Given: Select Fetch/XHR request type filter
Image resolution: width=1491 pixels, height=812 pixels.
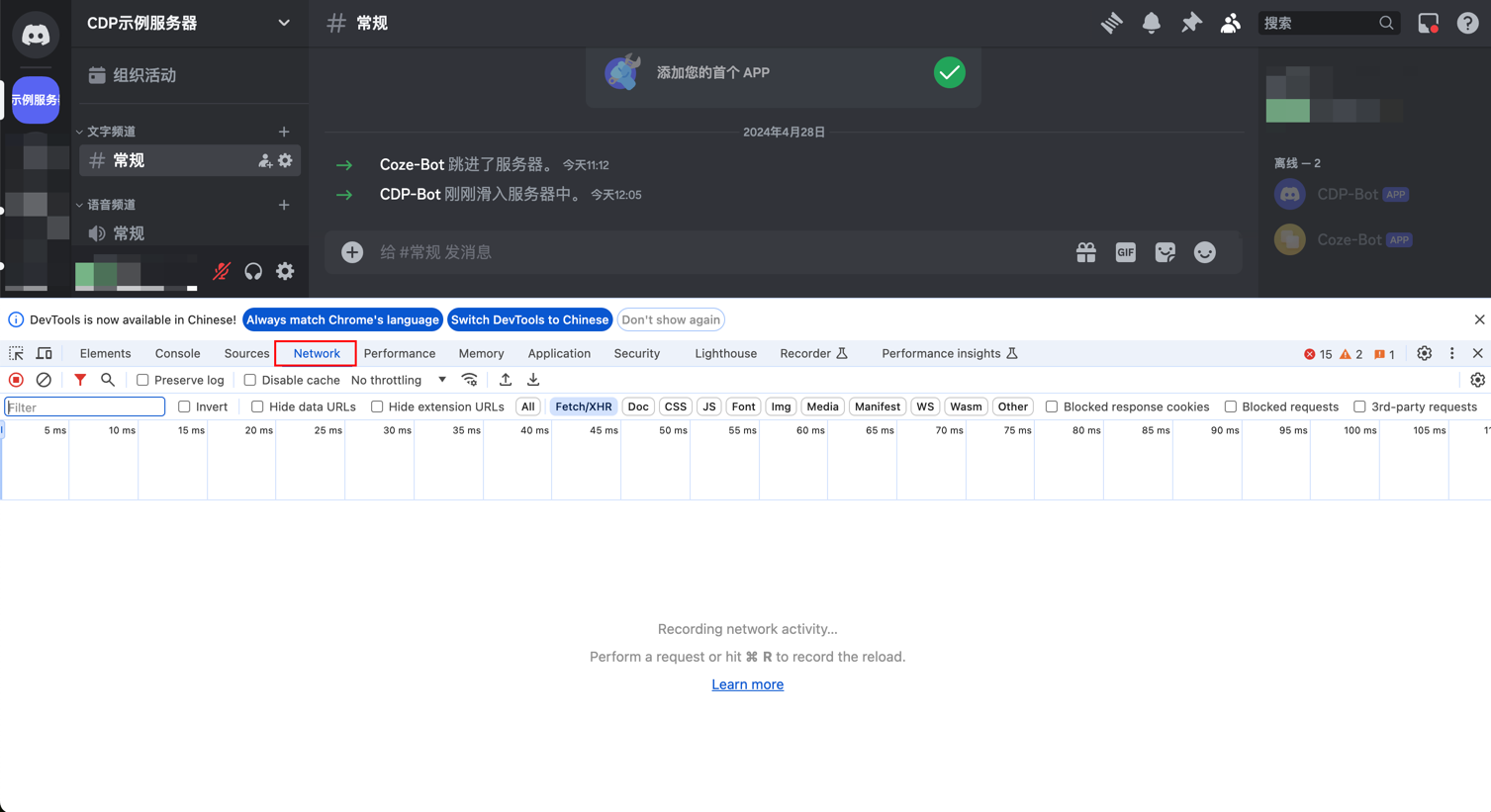Looking at the screenshot, I should pyautogui.click(x=583, y=406).
